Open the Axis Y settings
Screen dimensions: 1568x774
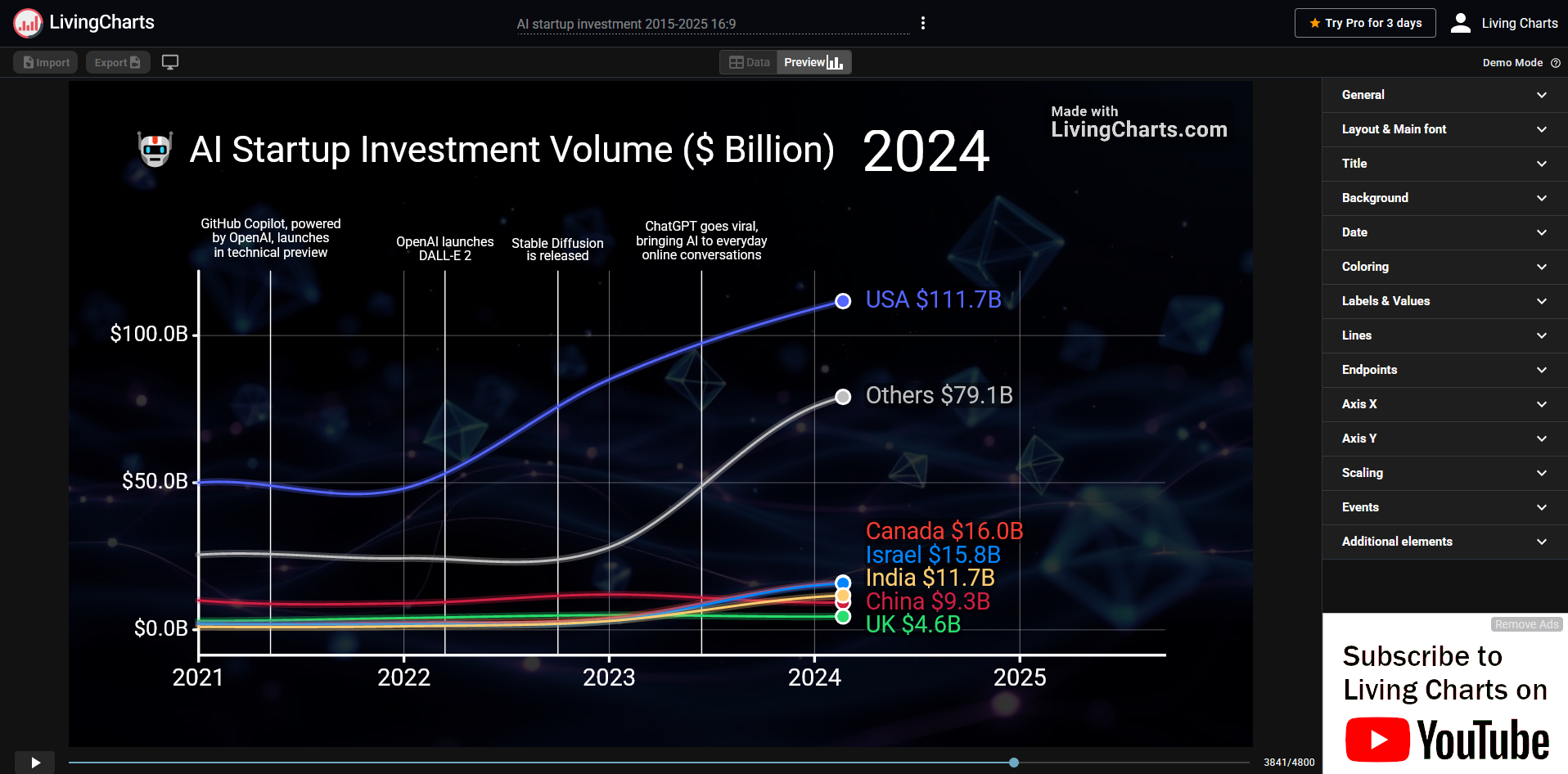(x=1444, y=439)
